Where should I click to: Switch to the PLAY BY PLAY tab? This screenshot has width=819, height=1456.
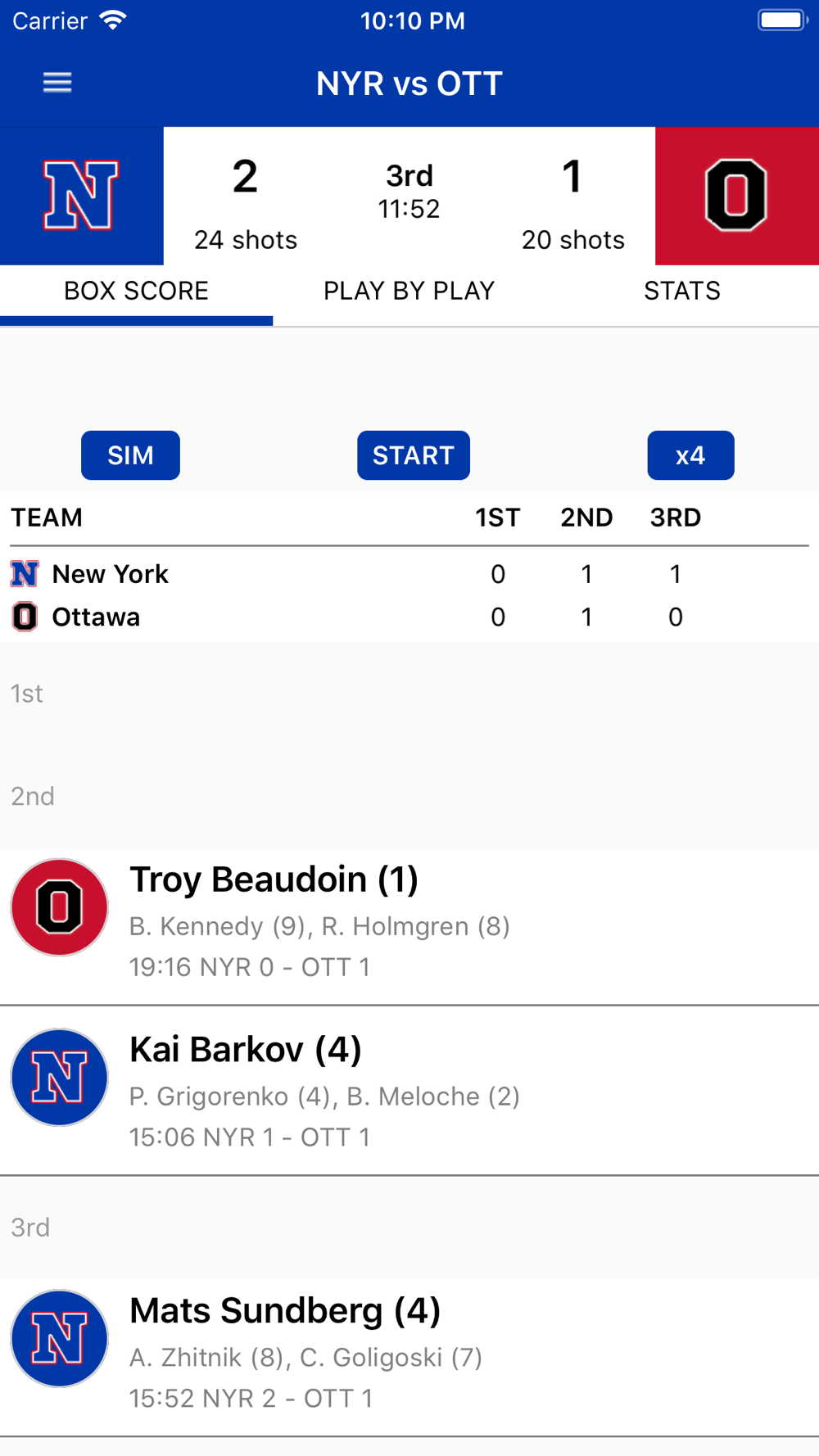[409, 291]
